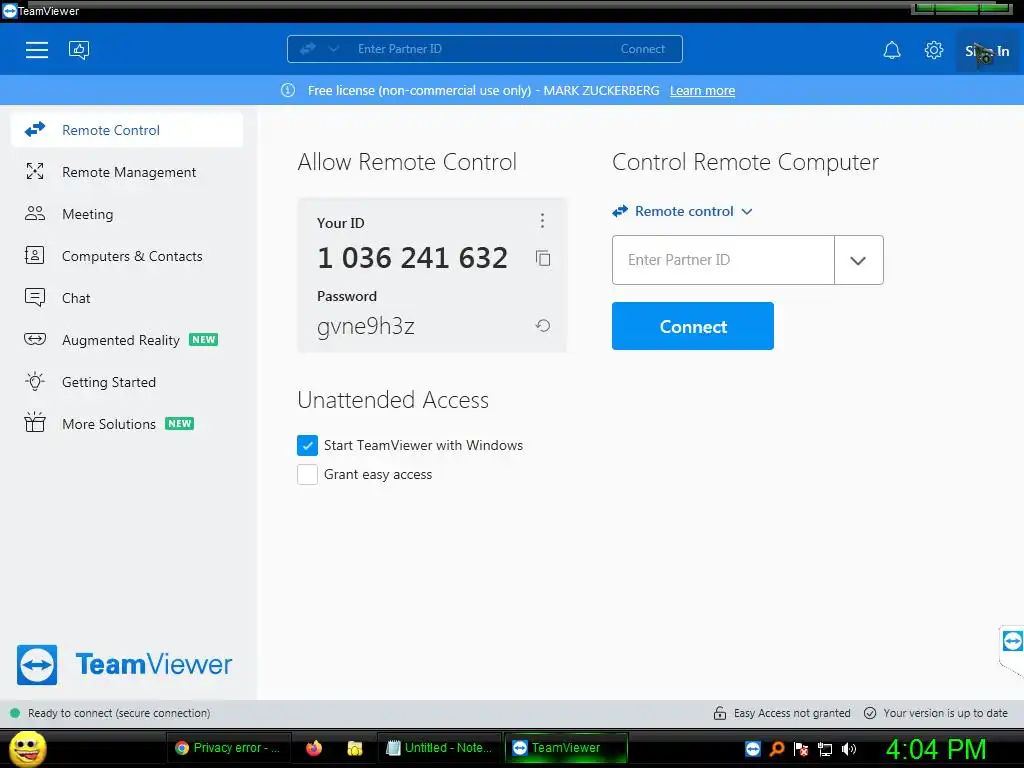The width and height of the screenshot is (1024, 768).
Task: Click the network tray icon
Action: tap(825, 749)
